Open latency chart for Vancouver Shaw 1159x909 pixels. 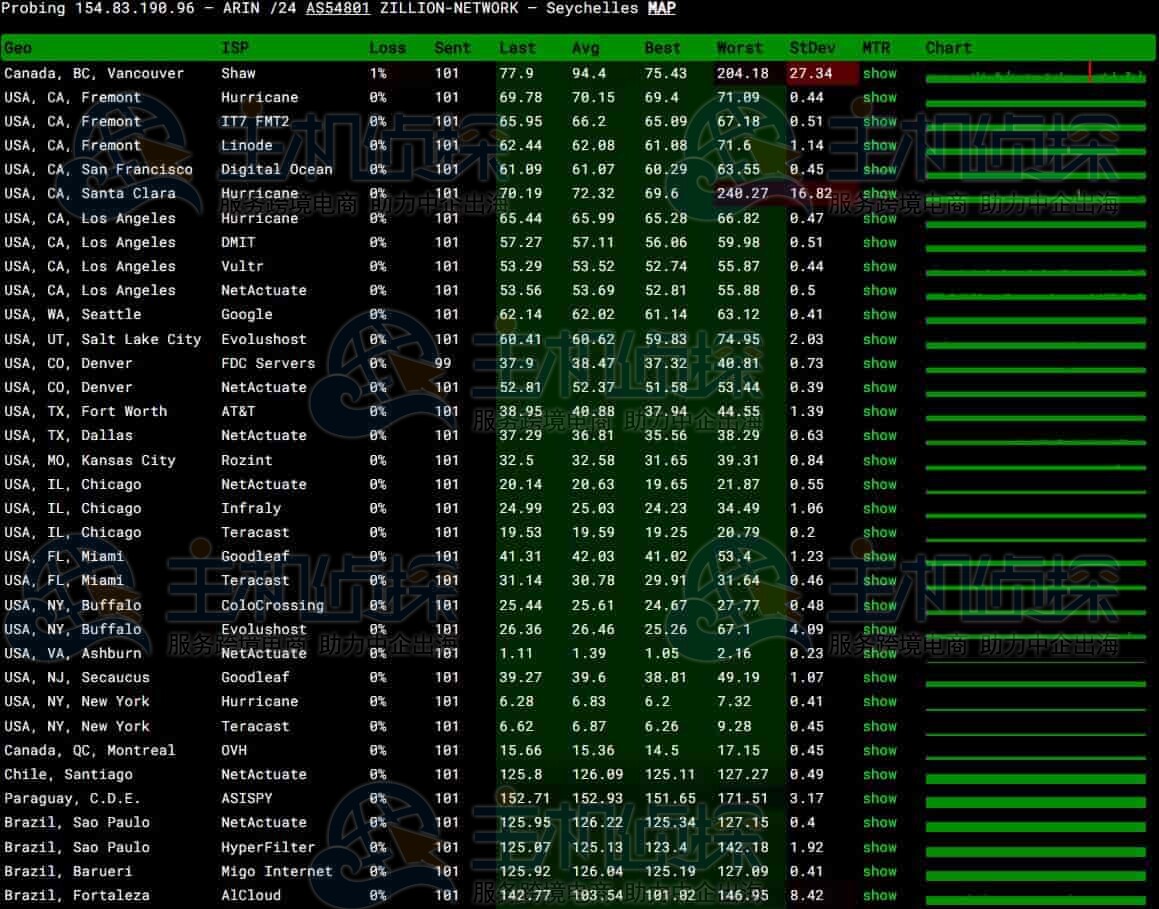[x=1035, y=75]
